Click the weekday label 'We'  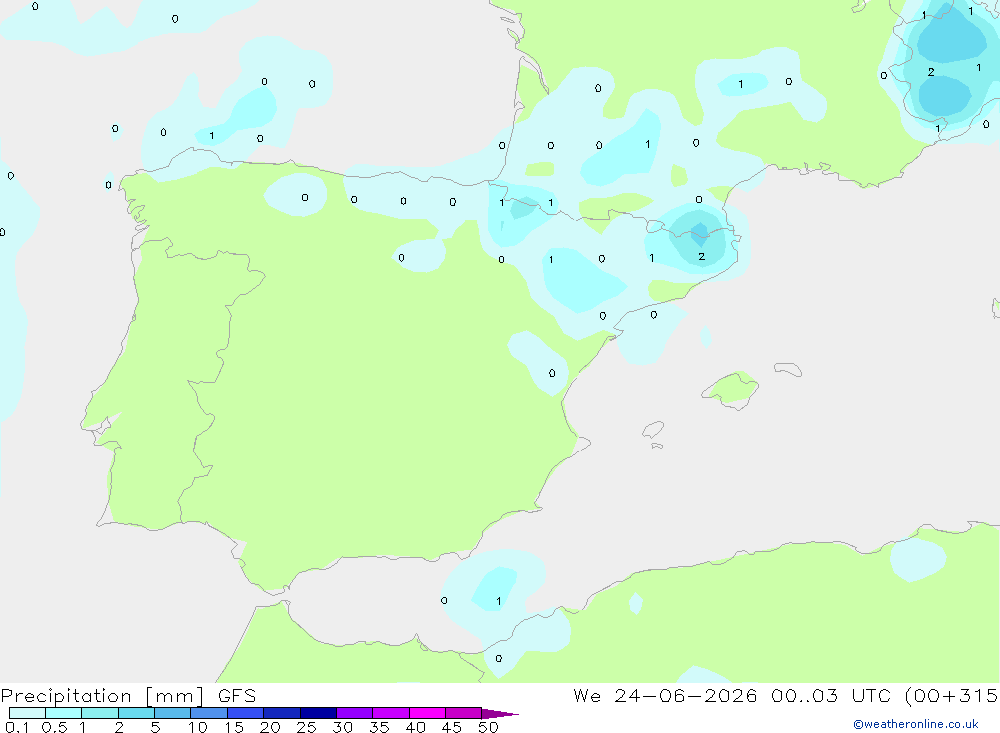click(x=587, y=695)
